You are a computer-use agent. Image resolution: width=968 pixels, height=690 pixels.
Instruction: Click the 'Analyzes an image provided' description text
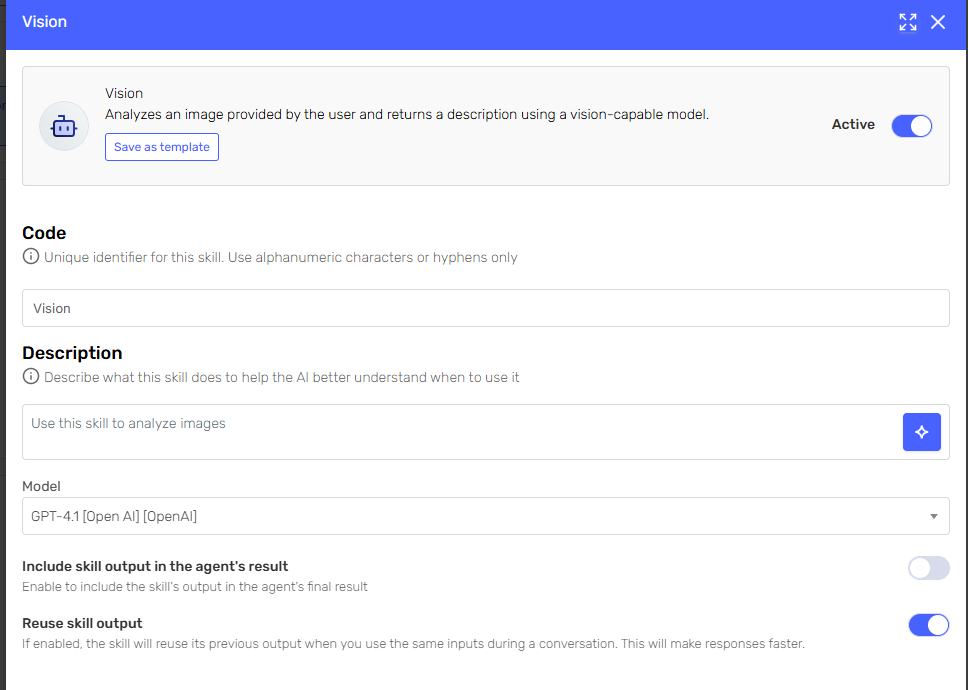coord(406,114)
